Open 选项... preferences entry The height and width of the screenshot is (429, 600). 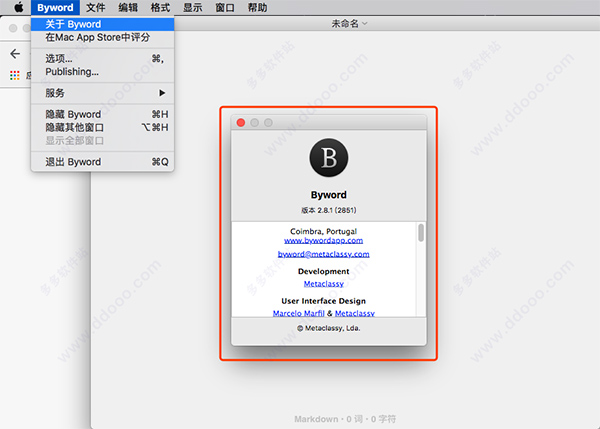pyautogui.click(x=103, y=59)
